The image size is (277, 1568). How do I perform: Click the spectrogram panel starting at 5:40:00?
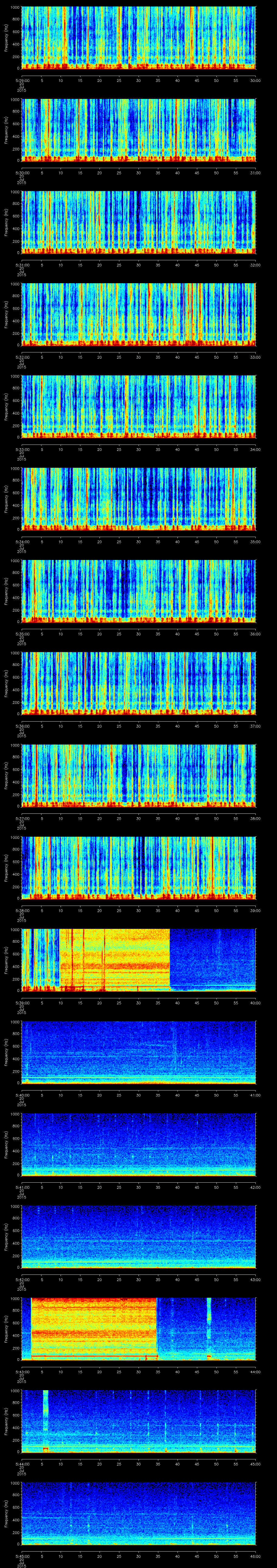point(139,1052)
